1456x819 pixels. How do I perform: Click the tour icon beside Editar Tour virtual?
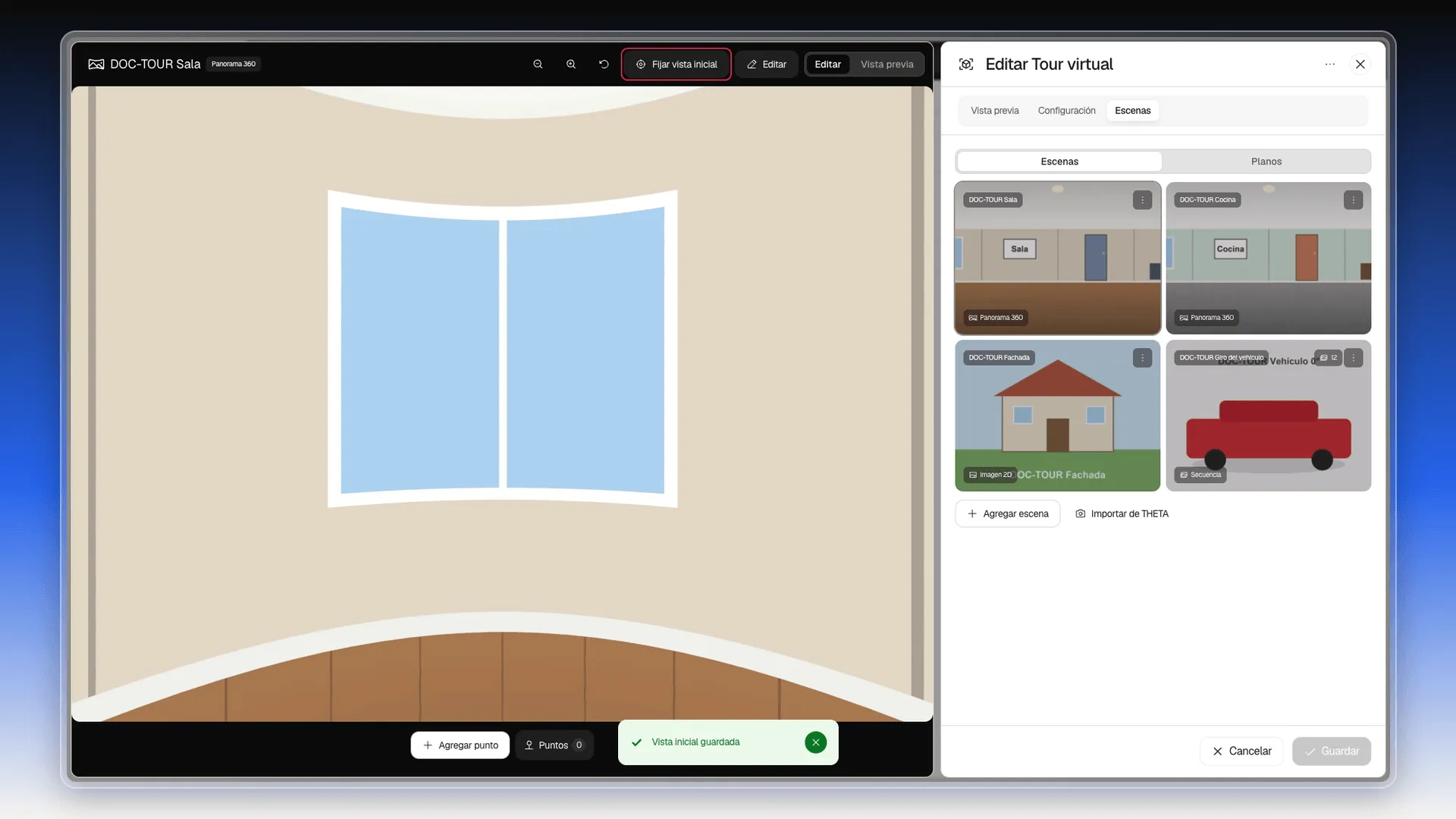pos(965,64)
